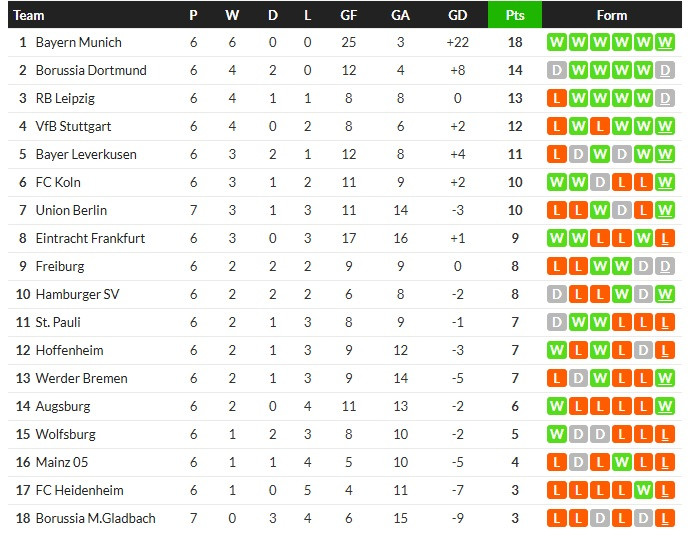This screenshot has width=699, height=544.
Task: Click FC Koln's draw form badge
Action: click(600, 182)
